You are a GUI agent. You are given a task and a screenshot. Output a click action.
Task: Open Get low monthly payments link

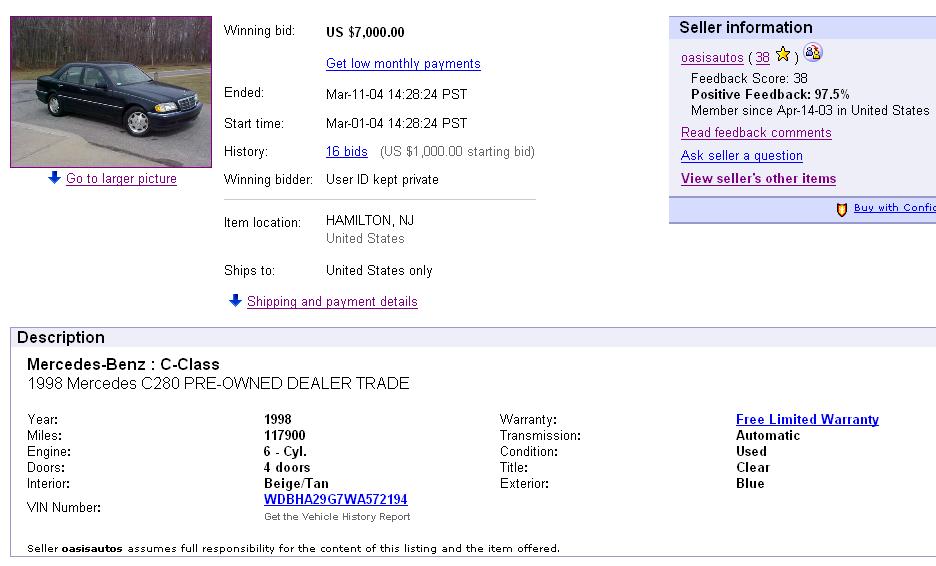(403, 64)
